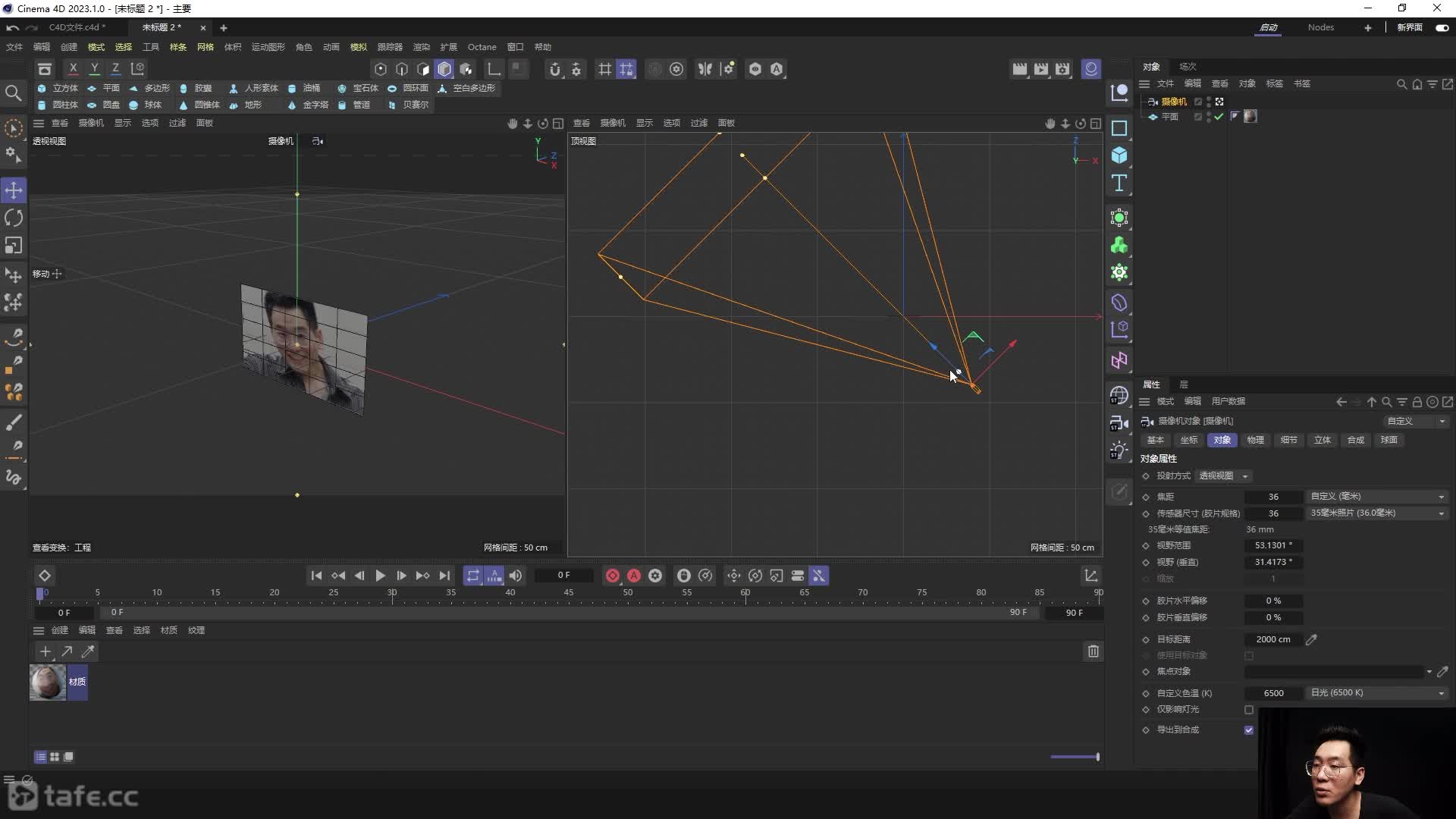Uncheck 导出到合成 checkbox

coord(1249,730)
